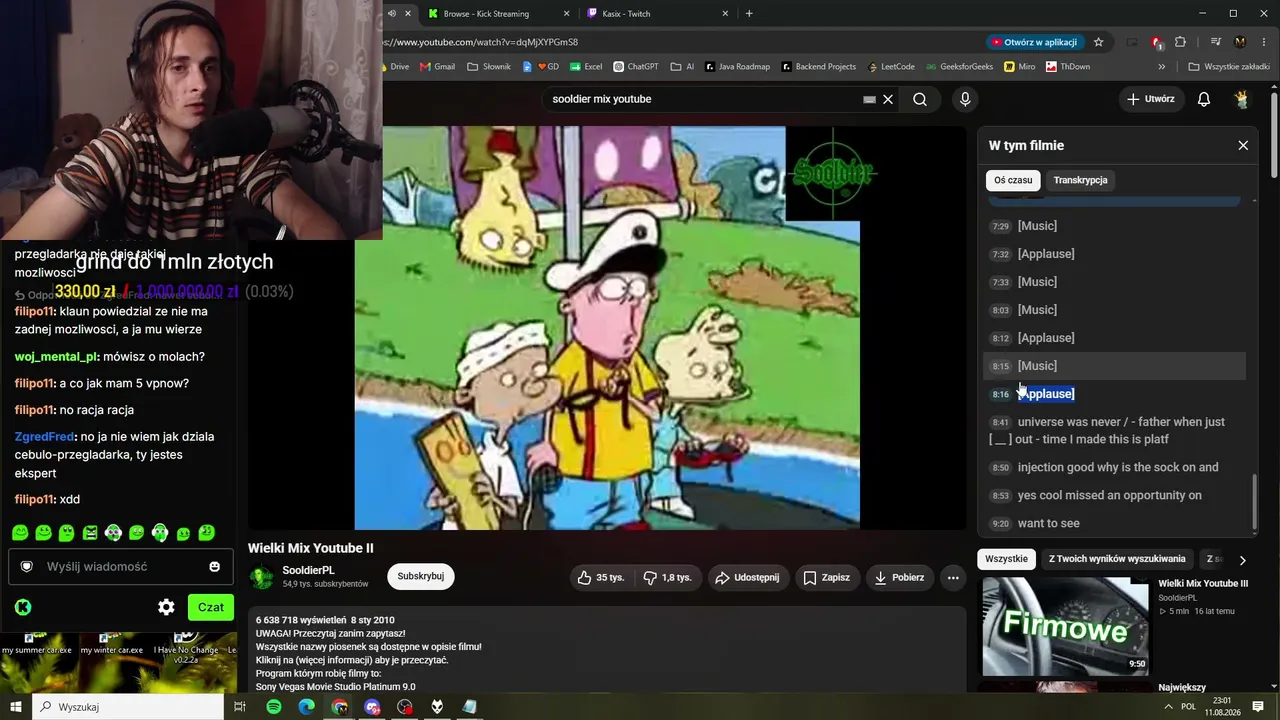The image size is (1280, 720).
Task: Jump to the 7:32 [Applause] transcript line
Action: pyautogui.click(x=1114, y=254)
